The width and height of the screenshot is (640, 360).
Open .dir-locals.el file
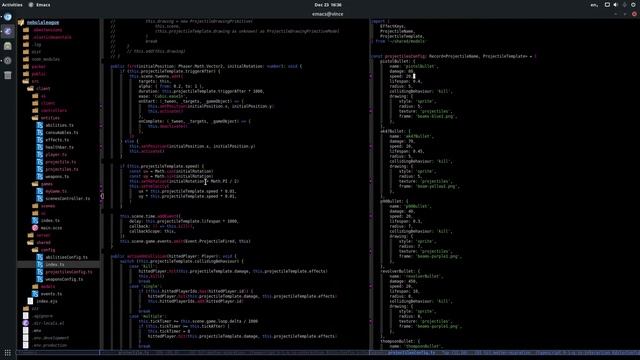tap(48, 323)
